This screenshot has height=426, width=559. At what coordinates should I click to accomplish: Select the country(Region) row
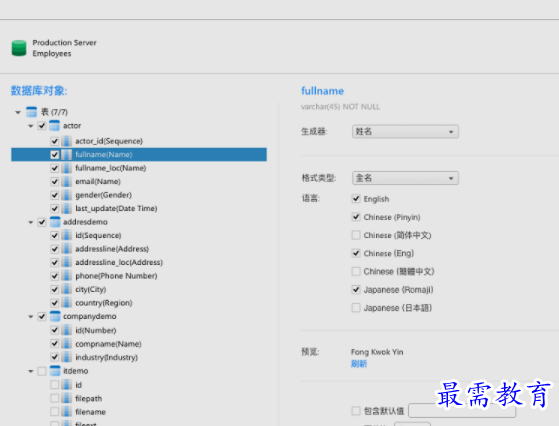click(x=139, y=303)
